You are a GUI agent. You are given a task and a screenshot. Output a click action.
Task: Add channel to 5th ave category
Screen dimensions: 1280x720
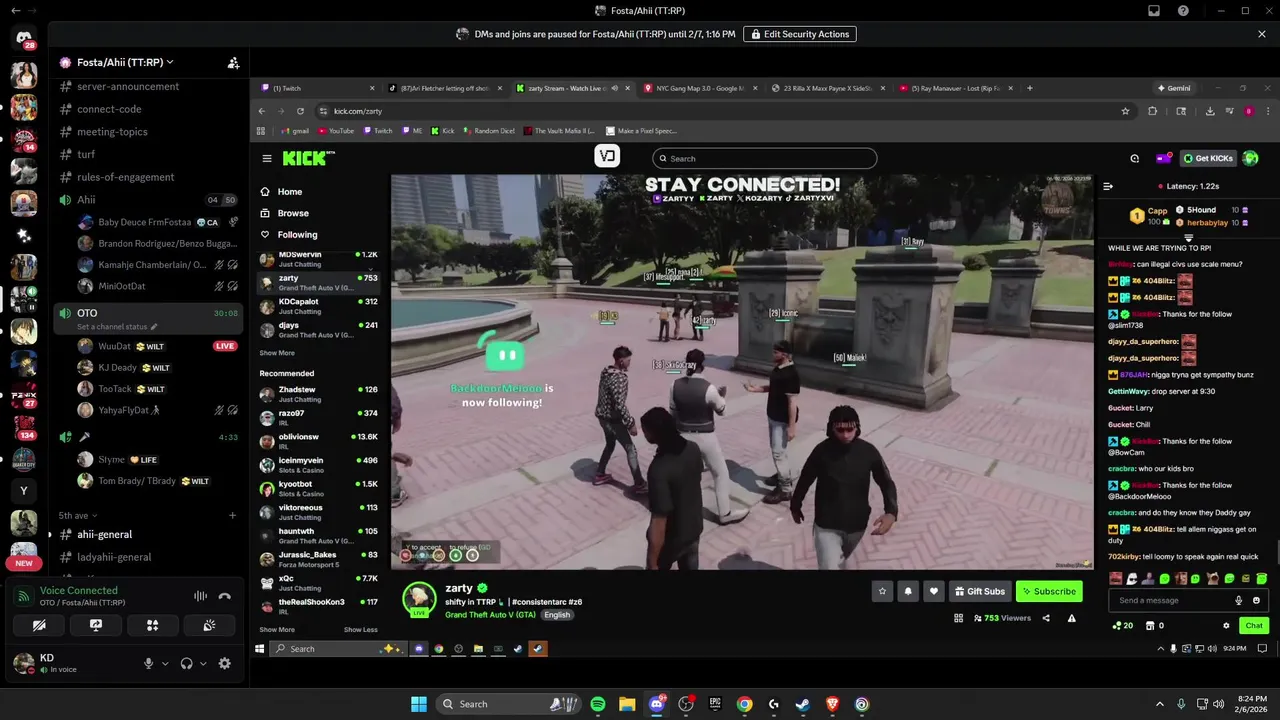(233, 516)
